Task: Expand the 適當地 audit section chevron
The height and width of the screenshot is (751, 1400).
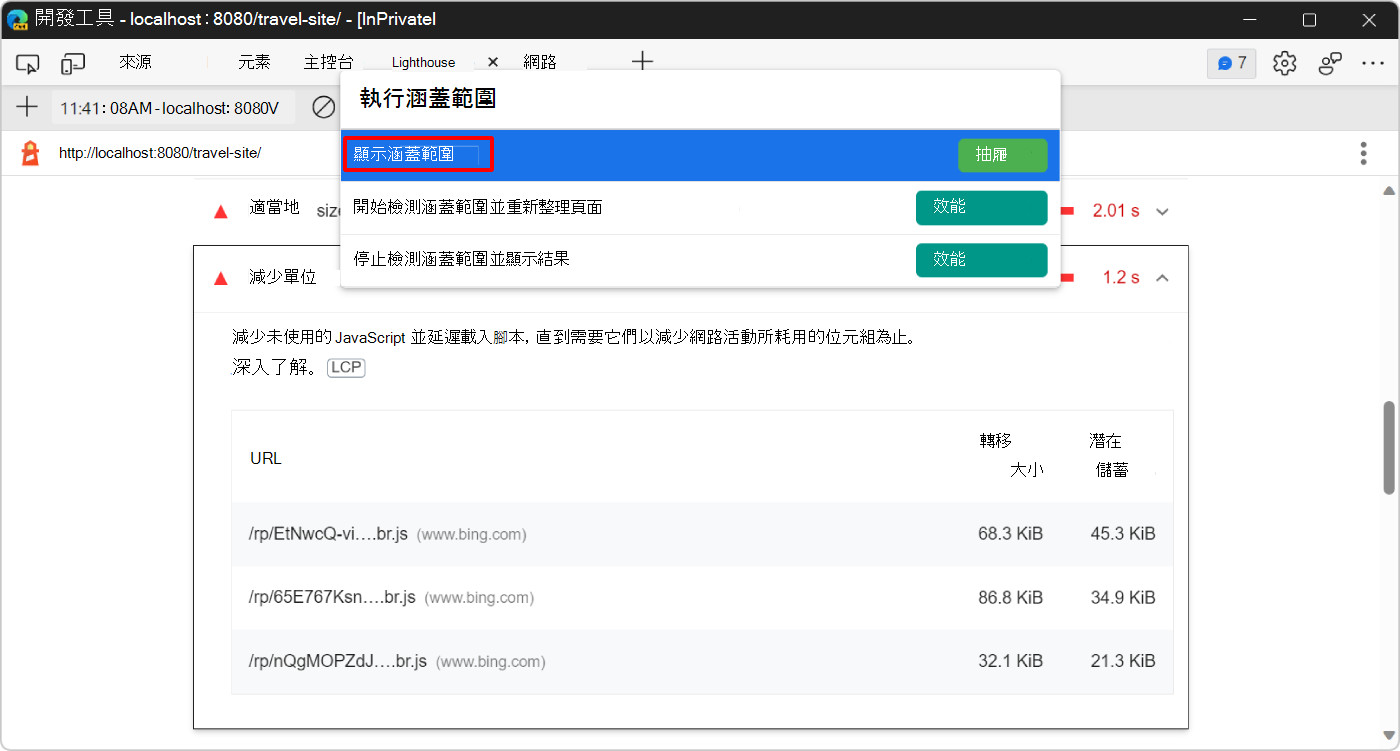Action: [1162, 211]
